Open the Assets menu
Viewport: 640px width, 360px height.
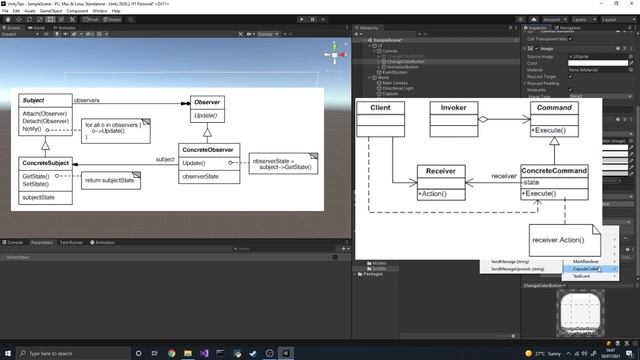point(30,11)
